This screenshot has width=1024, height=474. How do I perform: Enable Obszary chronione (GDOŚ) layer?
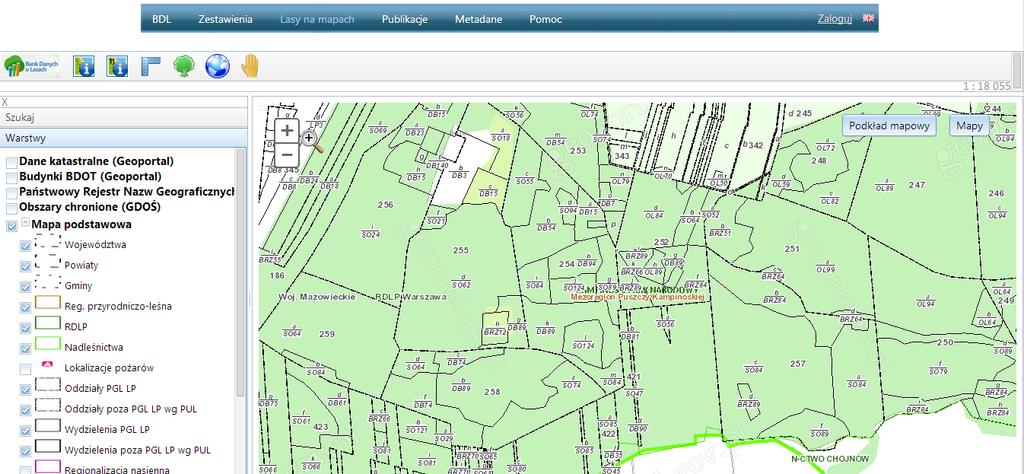12,209
